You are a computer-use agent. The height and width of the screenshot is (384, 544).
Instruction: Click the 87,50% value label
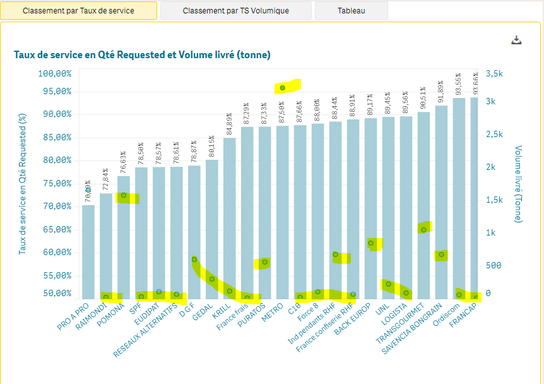pyautogui.click(x=282, y=112)
